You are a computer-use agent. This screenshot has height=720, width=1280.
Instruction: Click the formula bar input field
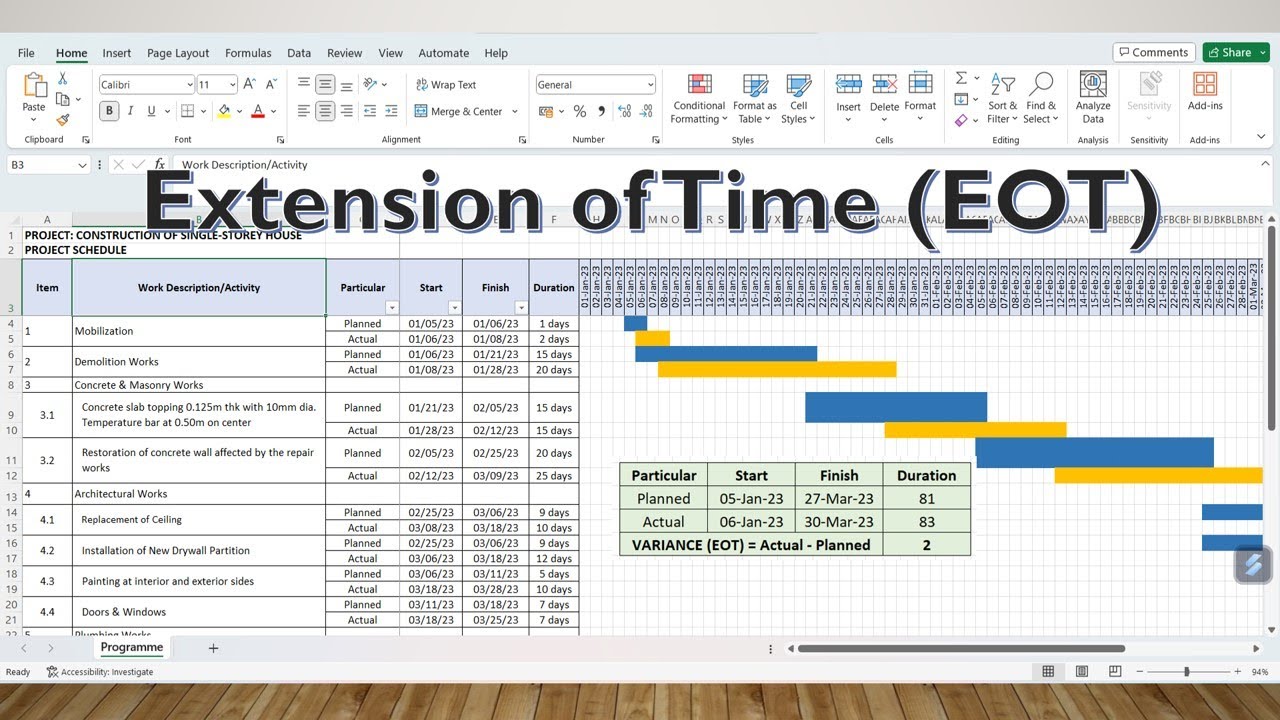point(715,165)
